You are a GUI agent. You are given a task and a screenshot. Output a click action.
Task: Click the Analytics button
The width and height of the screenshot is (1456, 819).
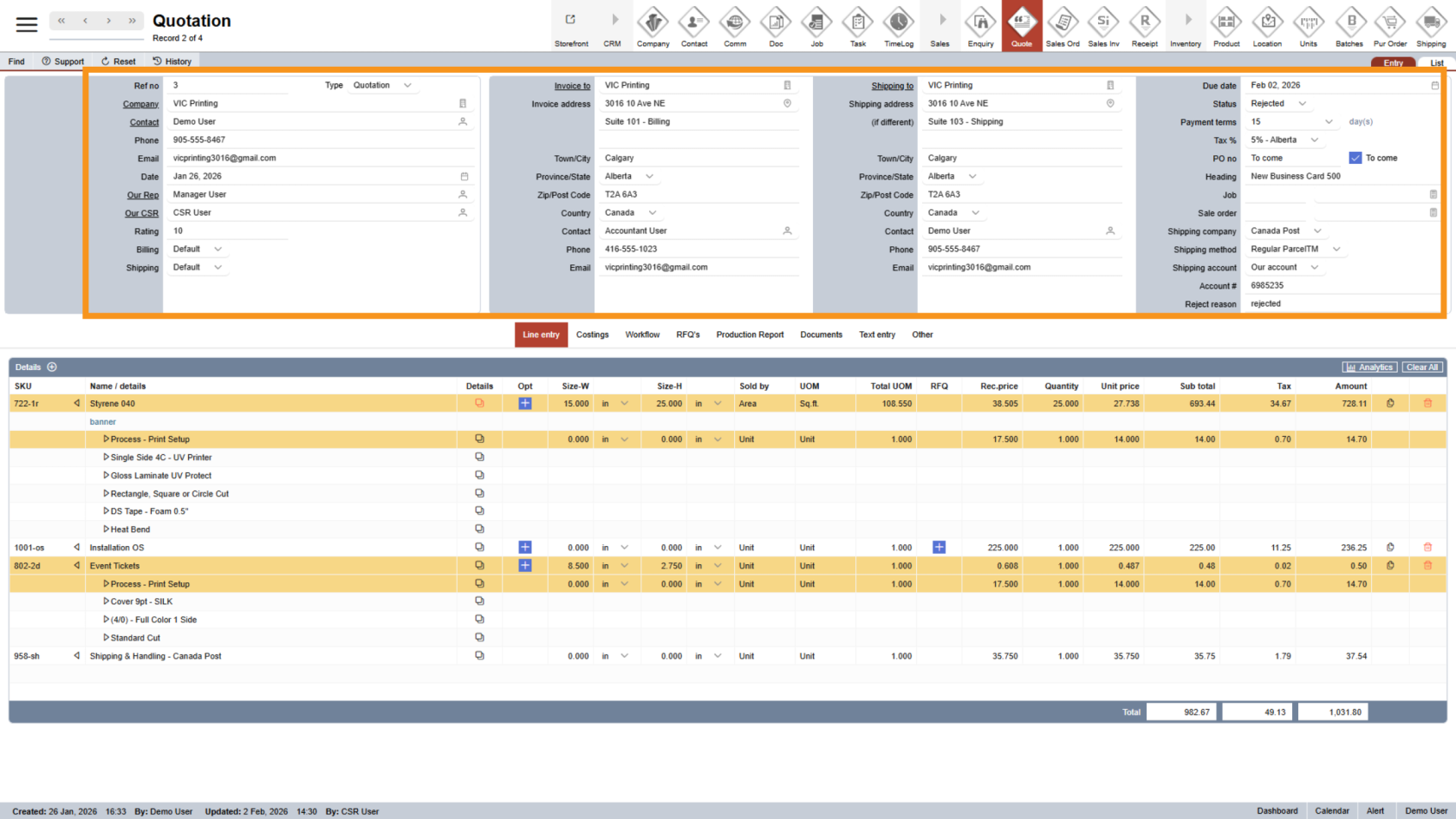pos(1369,367)
